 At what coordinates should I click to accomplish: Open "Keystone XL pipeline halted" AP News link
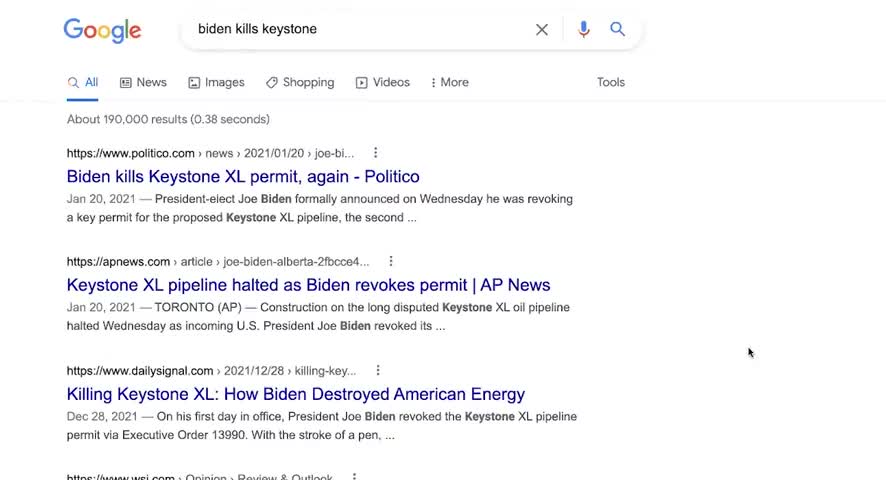click(308, 285)
